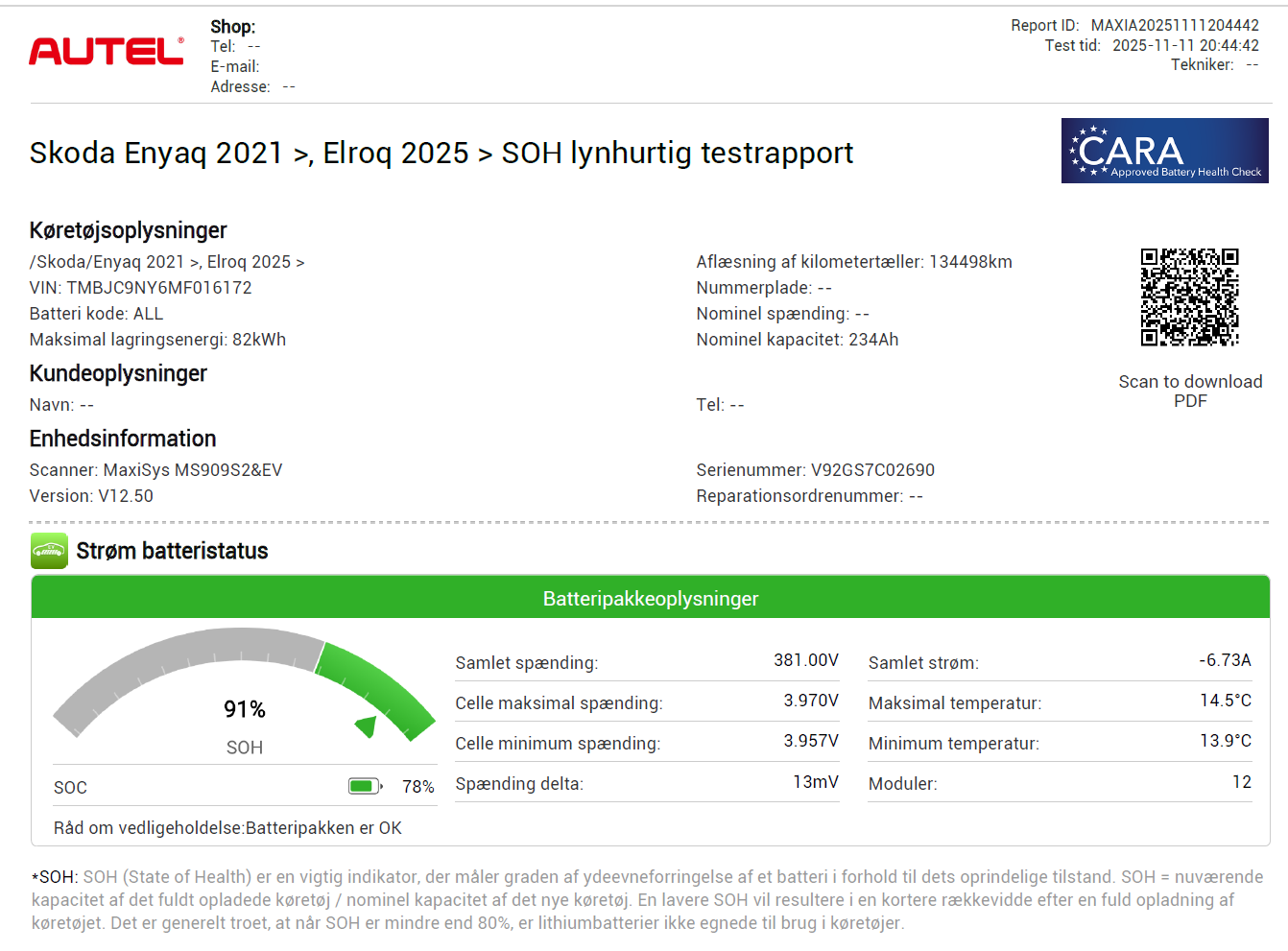
Task: Click the Strøm batteristatus section heading
Action: click(172, 551)
